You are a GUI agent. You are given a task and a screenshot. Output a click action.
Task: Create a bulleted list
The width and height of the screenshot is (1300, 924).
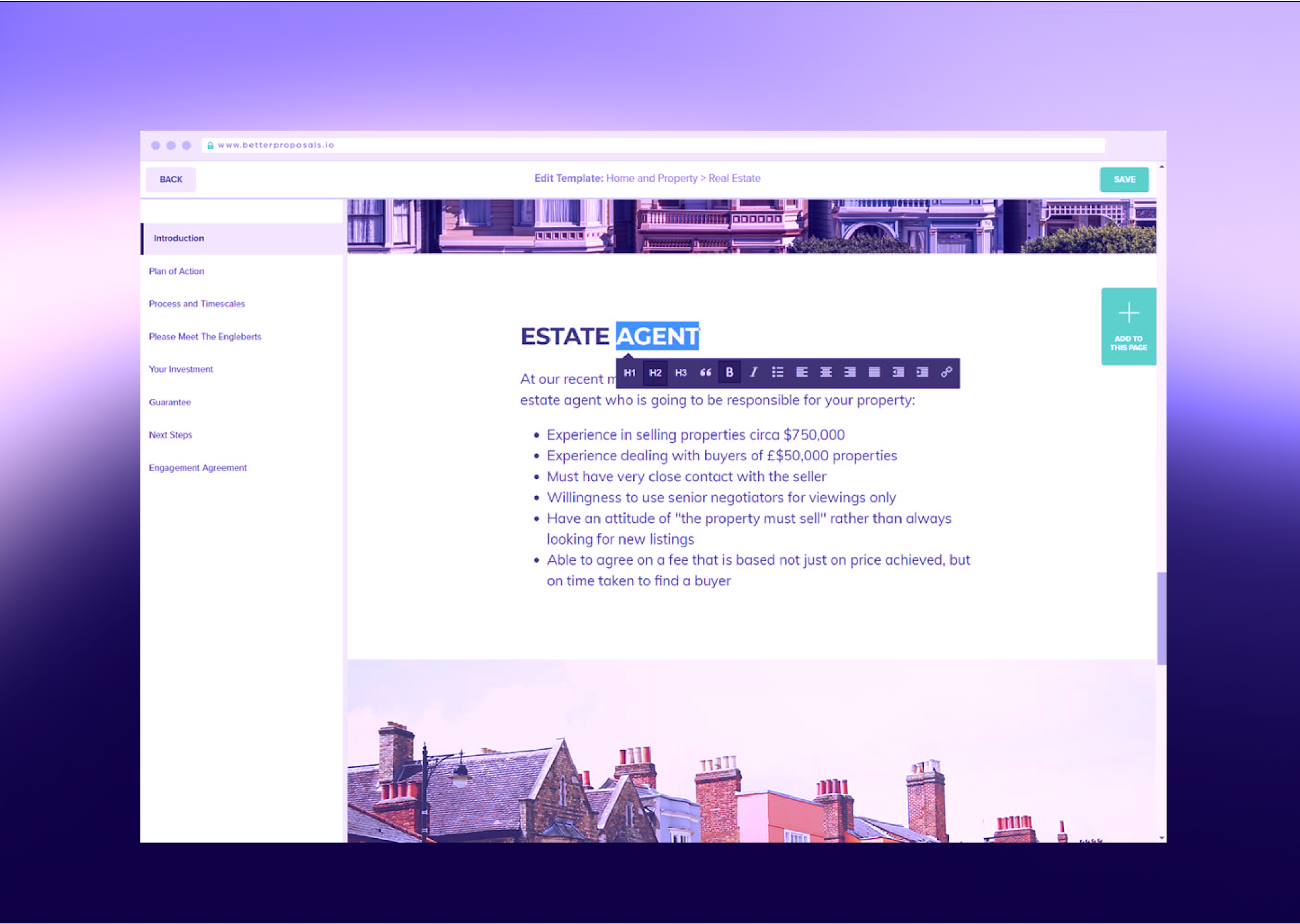(778, 373)
